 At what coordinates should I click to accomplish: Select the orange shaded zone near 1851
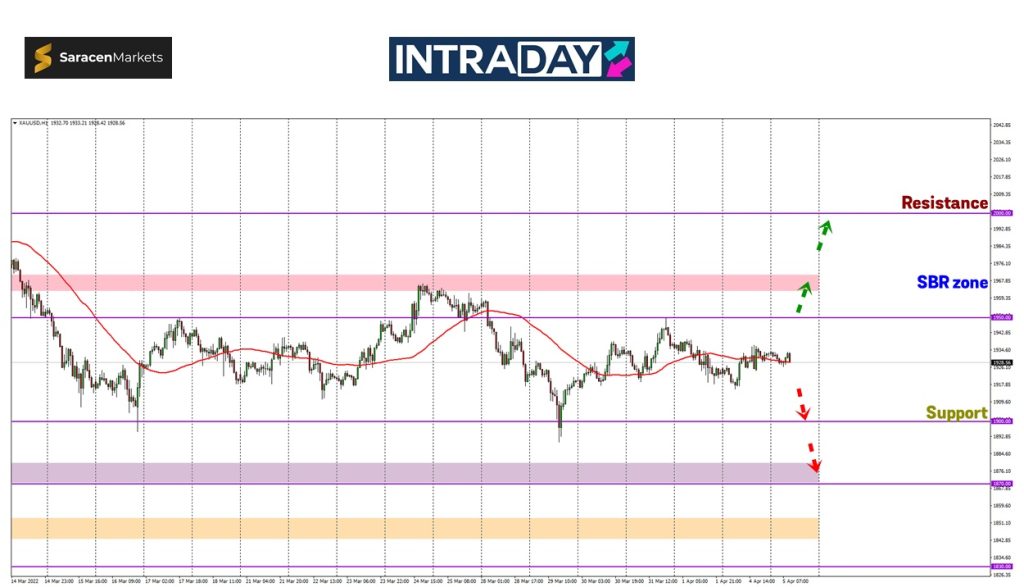(x=415, y=527)
